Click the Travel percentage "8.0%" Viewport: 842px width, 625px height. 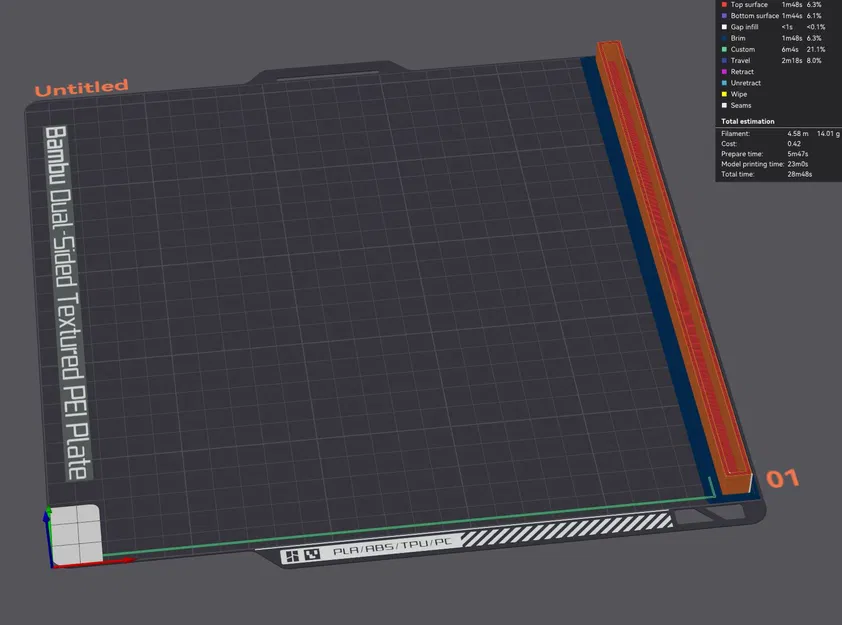click(814, 61)
